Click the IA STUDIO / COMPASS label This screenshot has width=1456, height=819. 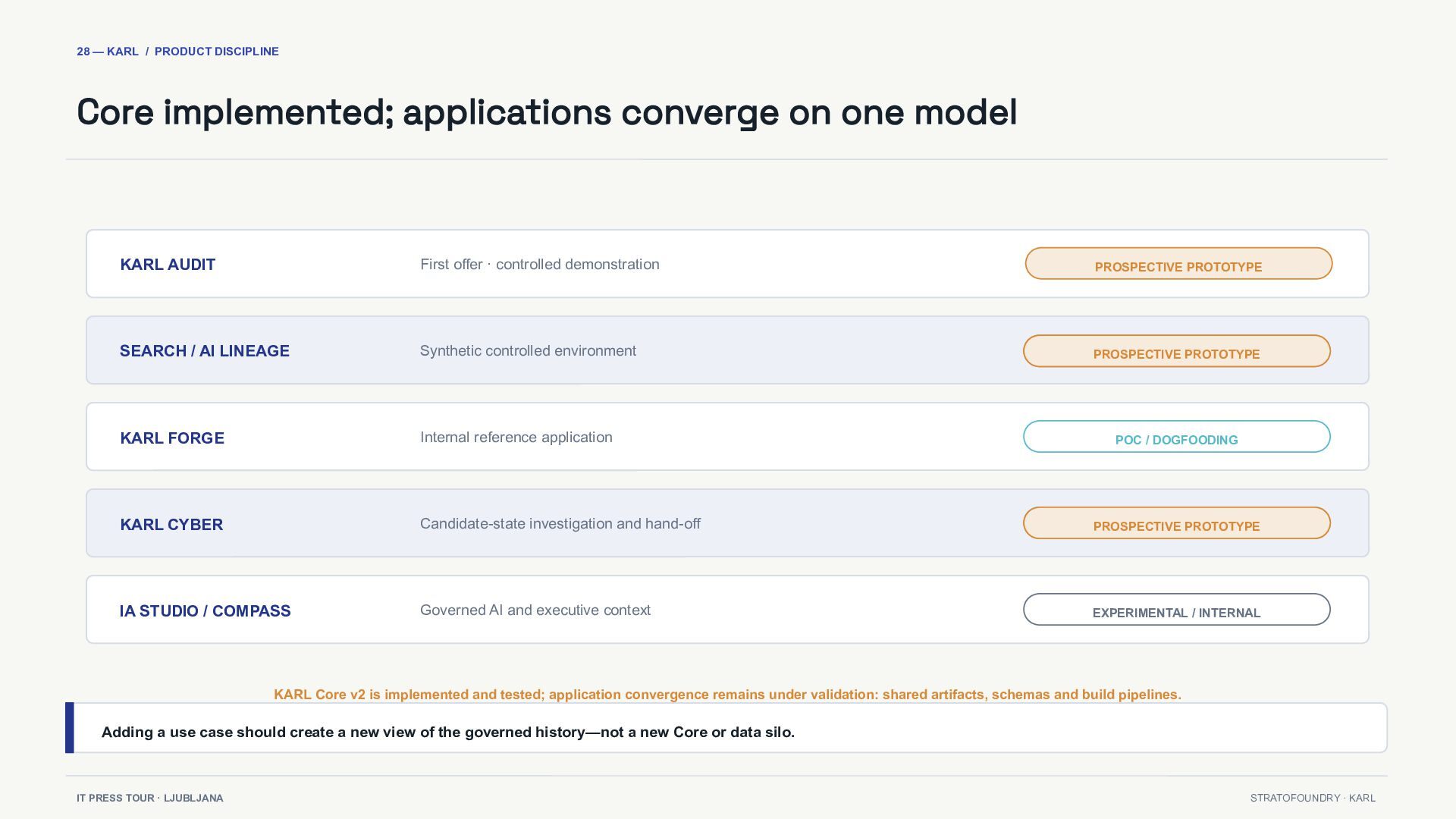click(x=206, y=611)
